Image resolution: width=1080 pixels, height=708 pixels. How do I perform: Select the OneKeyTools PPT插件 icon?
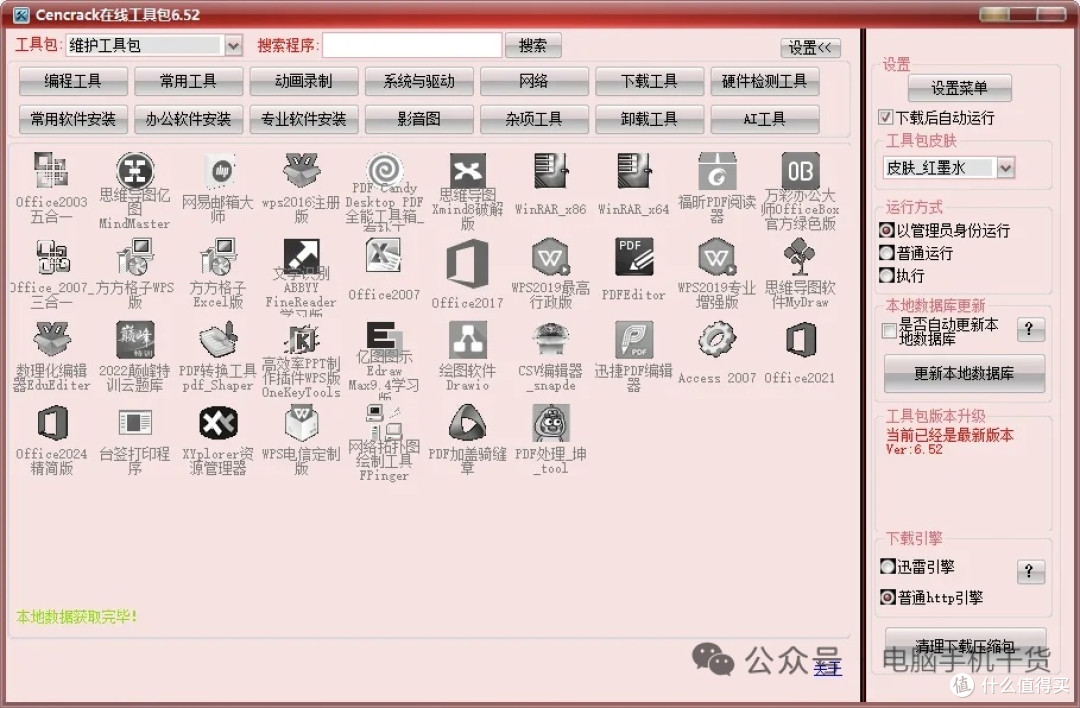pyautogui.click(x=302, y=338)
